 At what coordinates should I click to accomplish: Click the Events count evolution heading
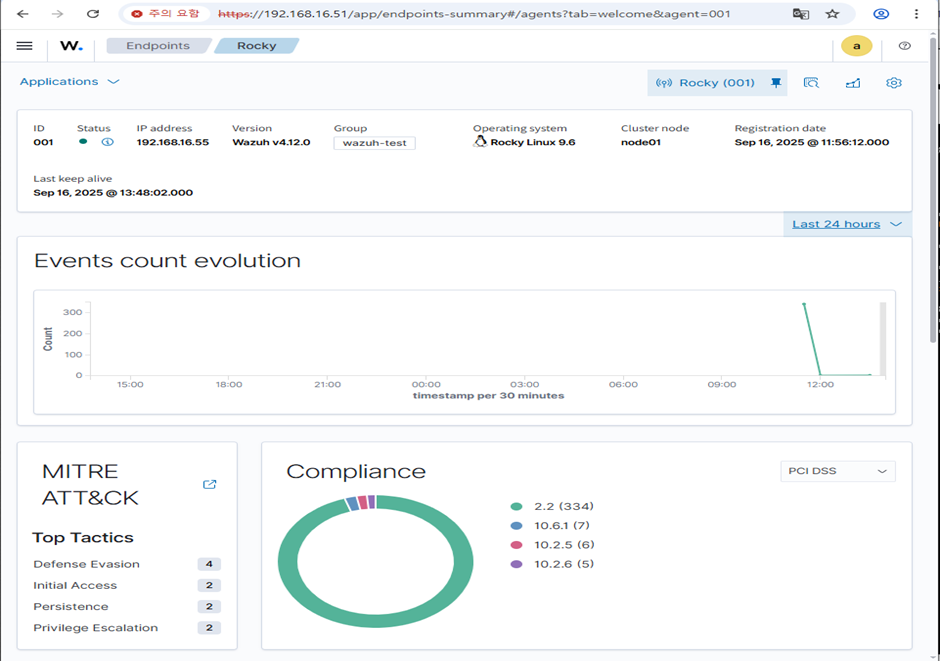[167, 261]
